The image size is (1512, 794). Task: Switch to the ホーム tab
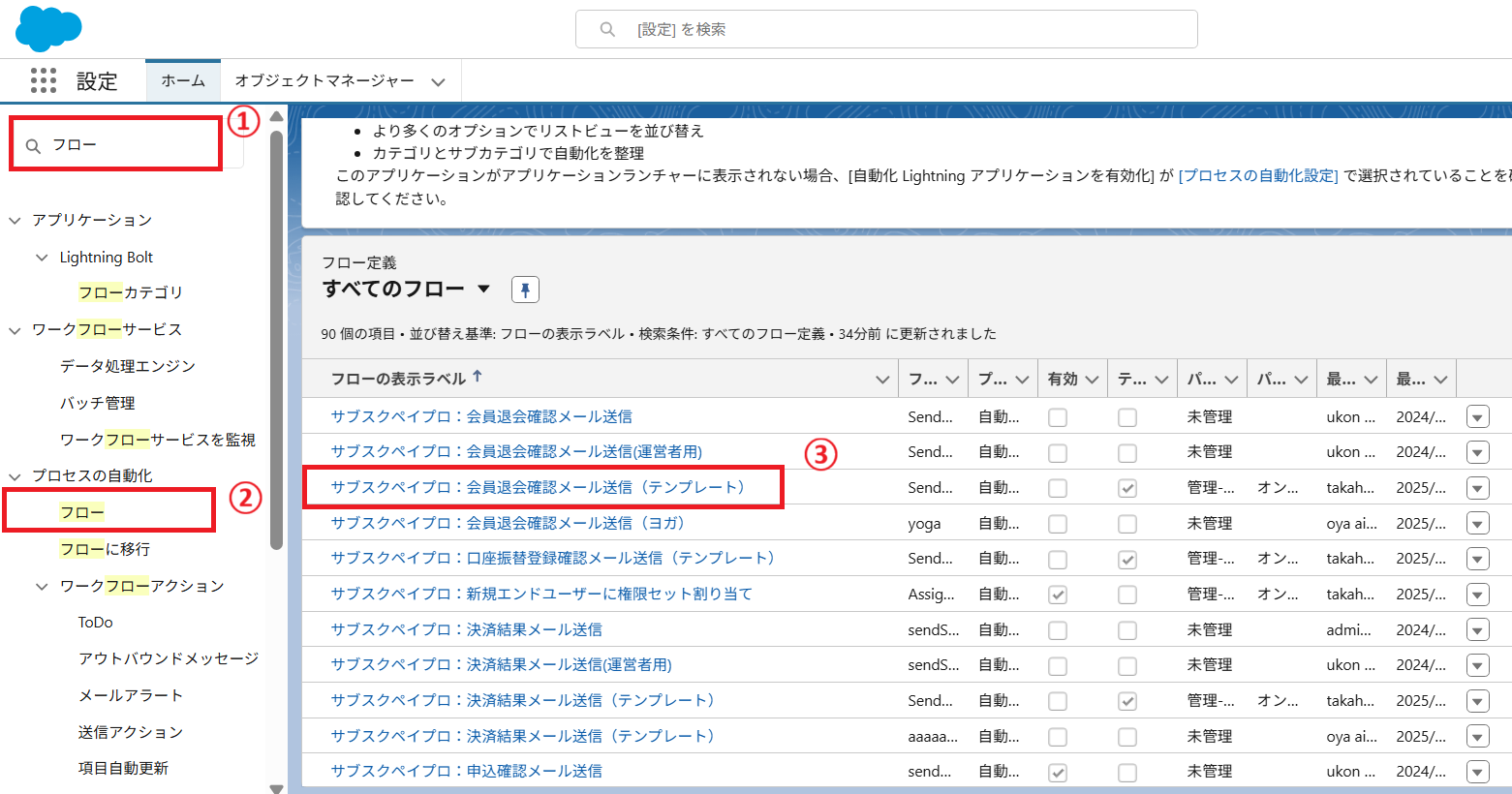tap(183, 80)
